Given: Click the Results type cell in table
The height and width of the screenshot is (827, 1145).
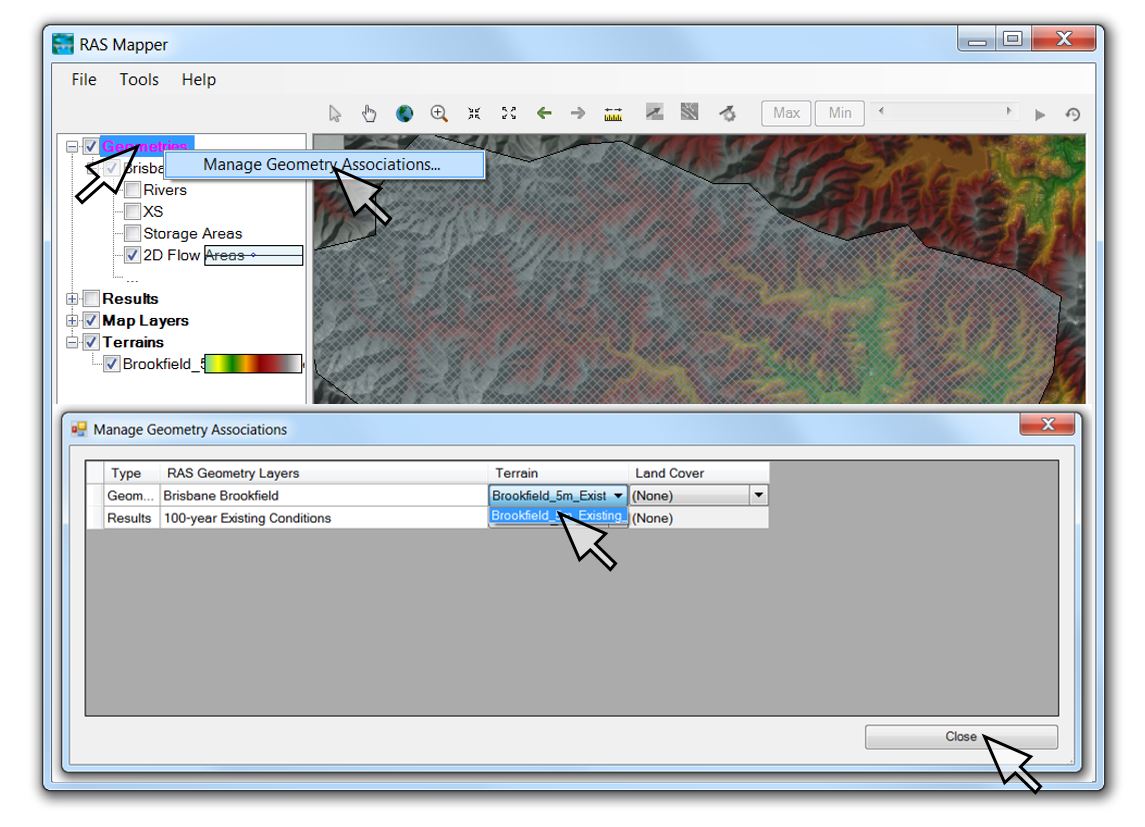Looking at the screenshot, I should [131, 518].
